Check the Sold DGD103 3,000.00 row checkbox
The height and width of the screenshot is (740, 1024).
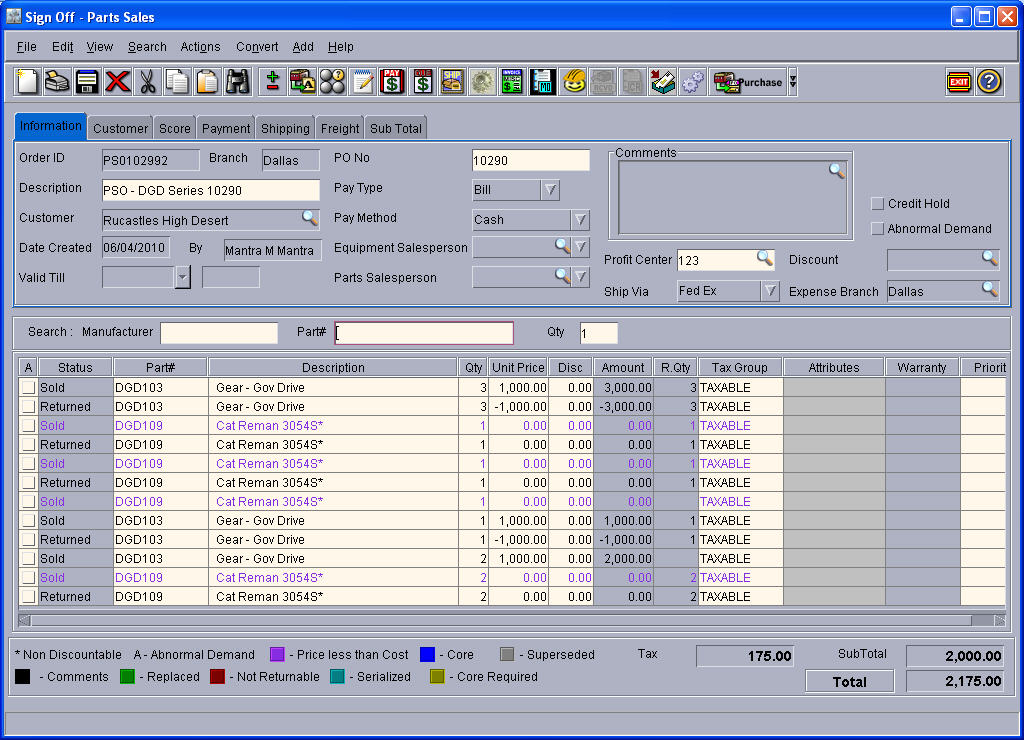pyautogui.click(x=28, y=387)
